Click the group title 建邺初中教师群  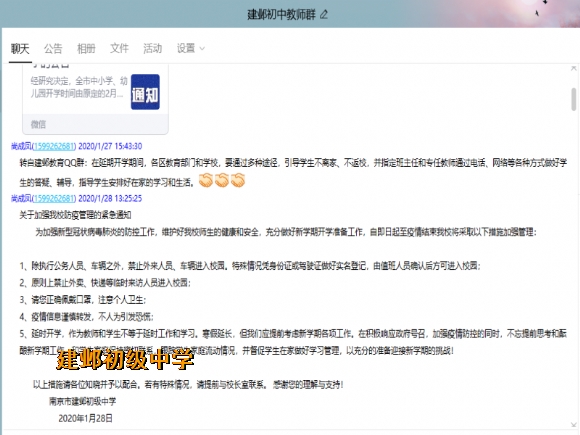click(x=281, y=15)
